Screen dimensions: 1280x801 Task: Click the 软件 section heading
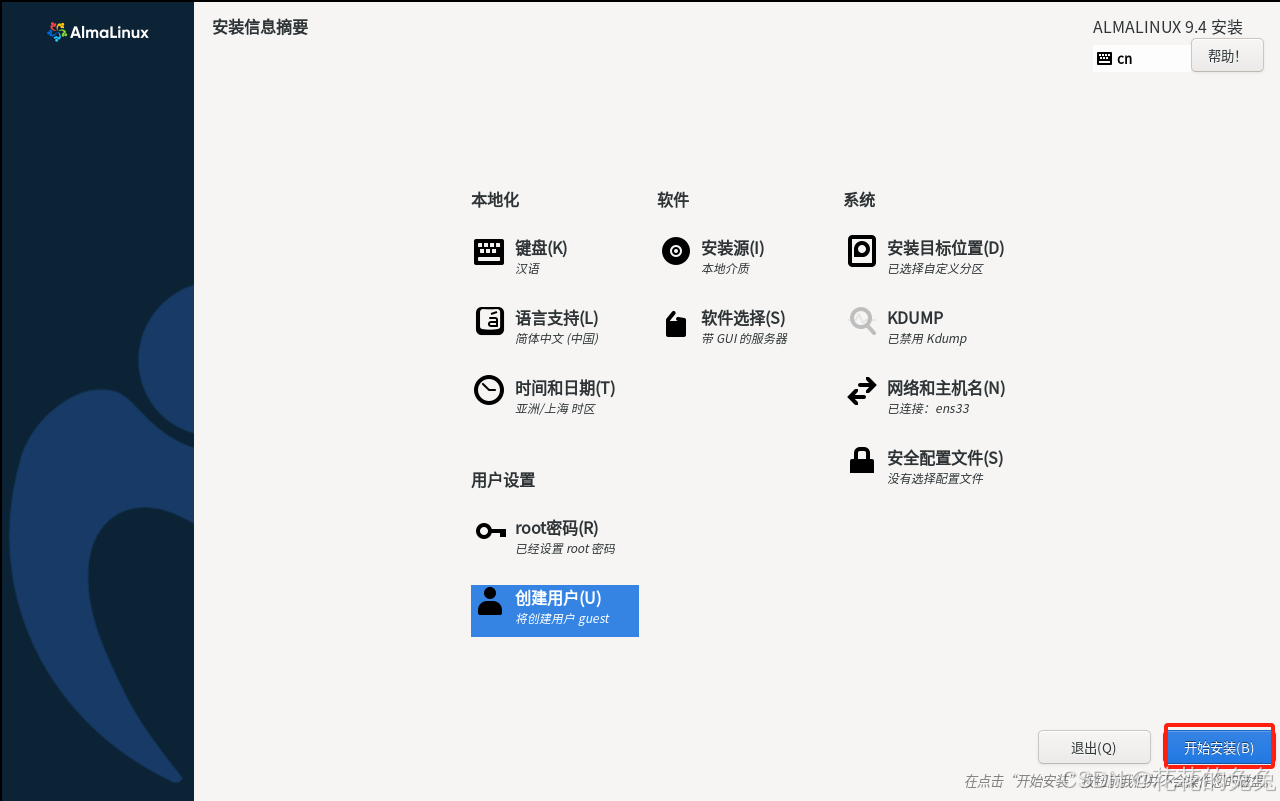[x=673, y=200]
